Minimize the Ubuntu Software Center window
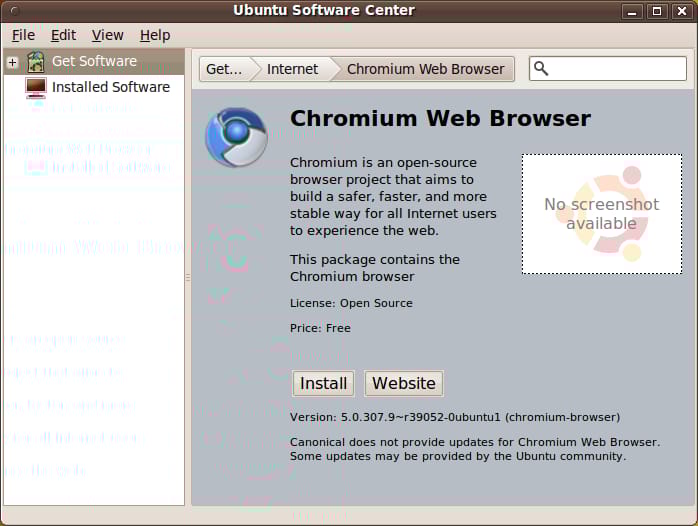 (633, 11)
